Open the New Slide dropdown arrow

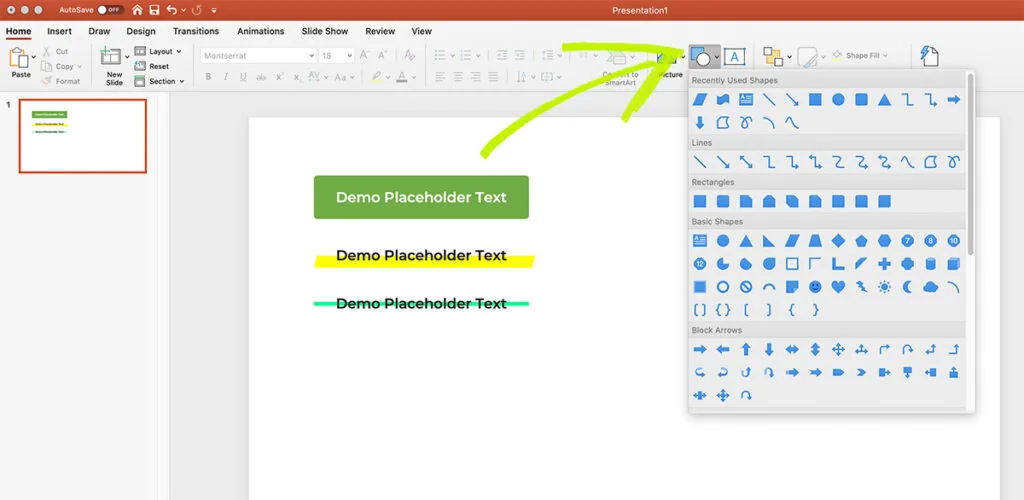(127, 57)
